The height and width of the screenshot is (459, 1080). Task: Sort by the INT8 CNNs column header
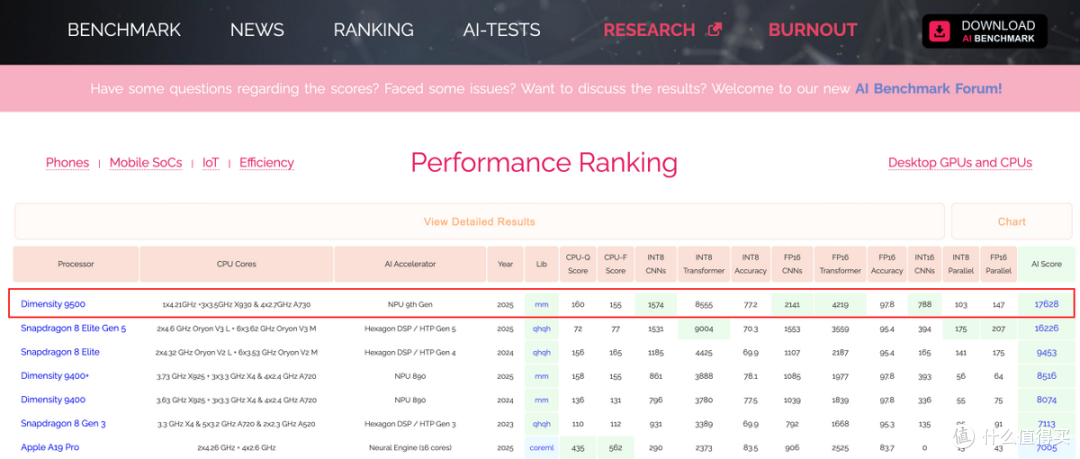click(656, 264)
